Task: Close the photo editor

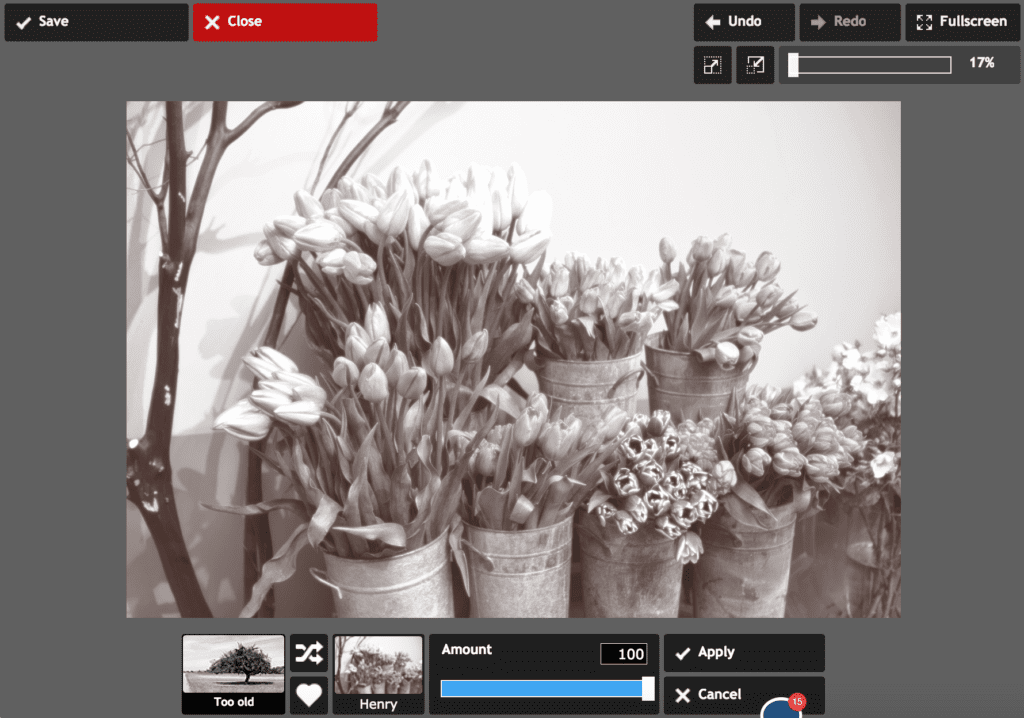Action: click(x=285, y=21)
